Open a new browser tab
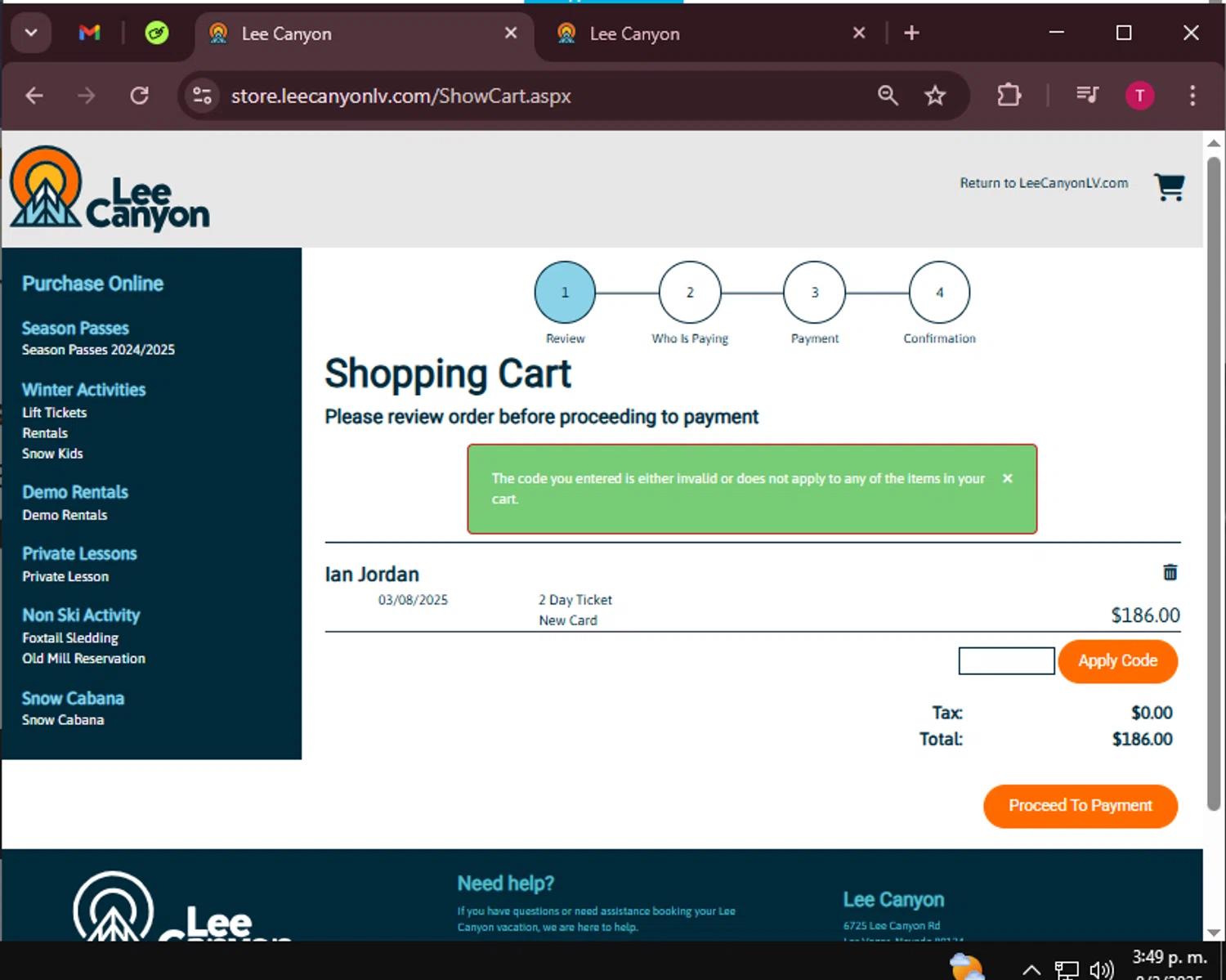1226x980 pixels. tap(912, 34)
